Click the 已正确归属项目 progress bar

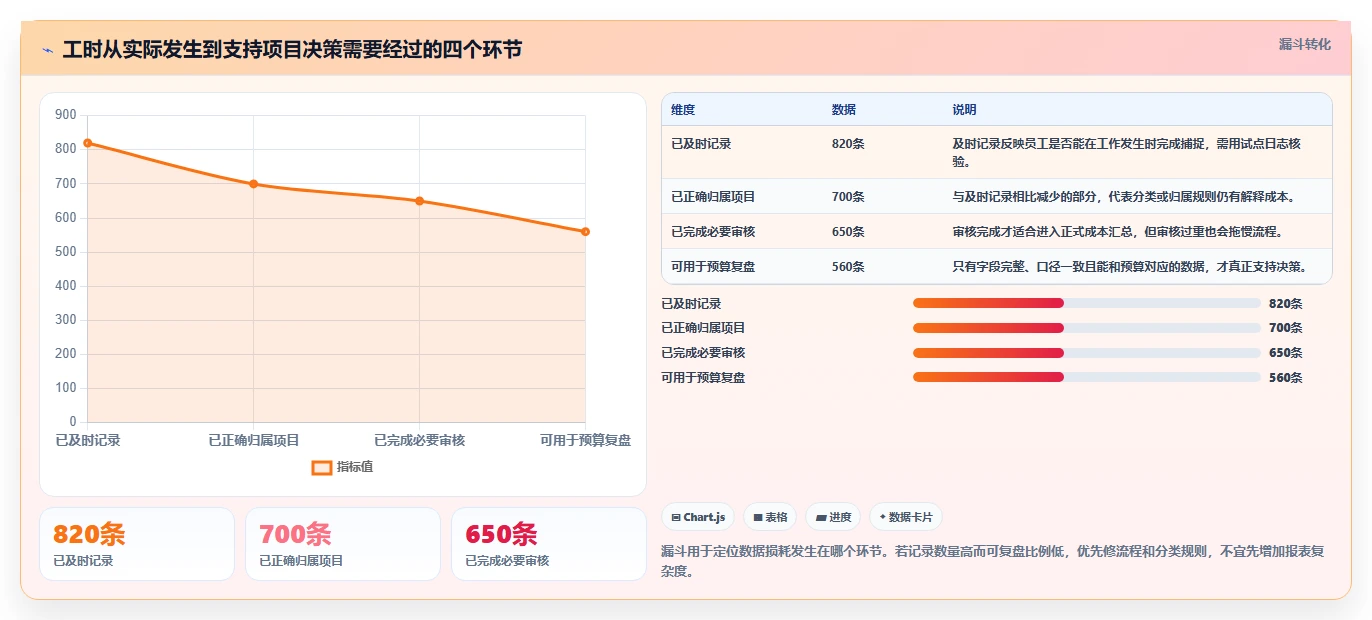[1087, 328]
